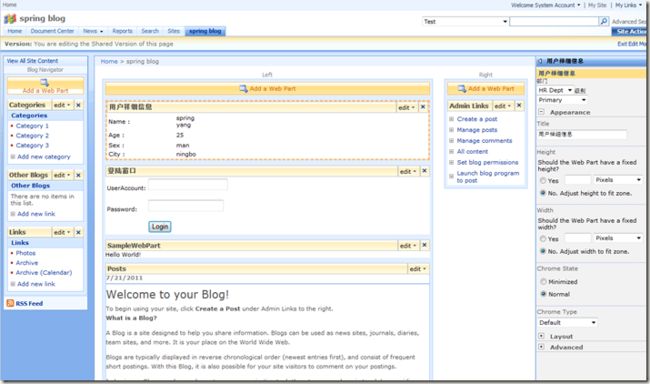650x384 pixels.
Task: Click Add a Web Part icon in Right zone
Action: coord(462,89)
